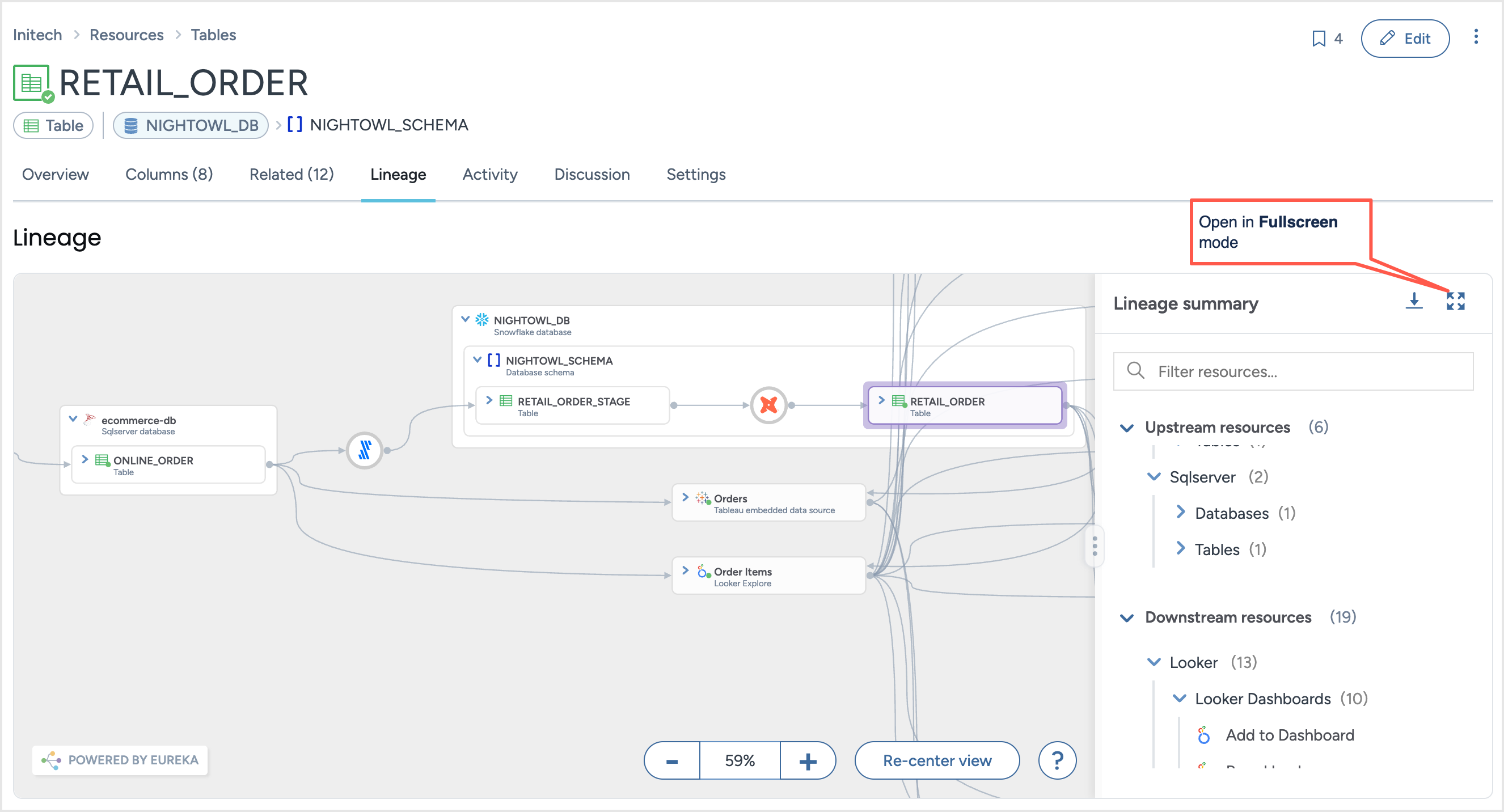Viewport: 1504px width, 812px height.
Task: Click the Powered by Eureka badge
Action: pos(120,759)
